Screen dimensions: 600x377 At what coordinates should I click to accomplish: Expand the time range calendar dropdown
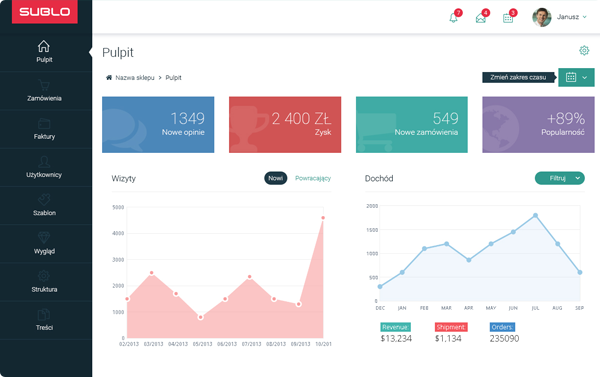coord(576,77)
